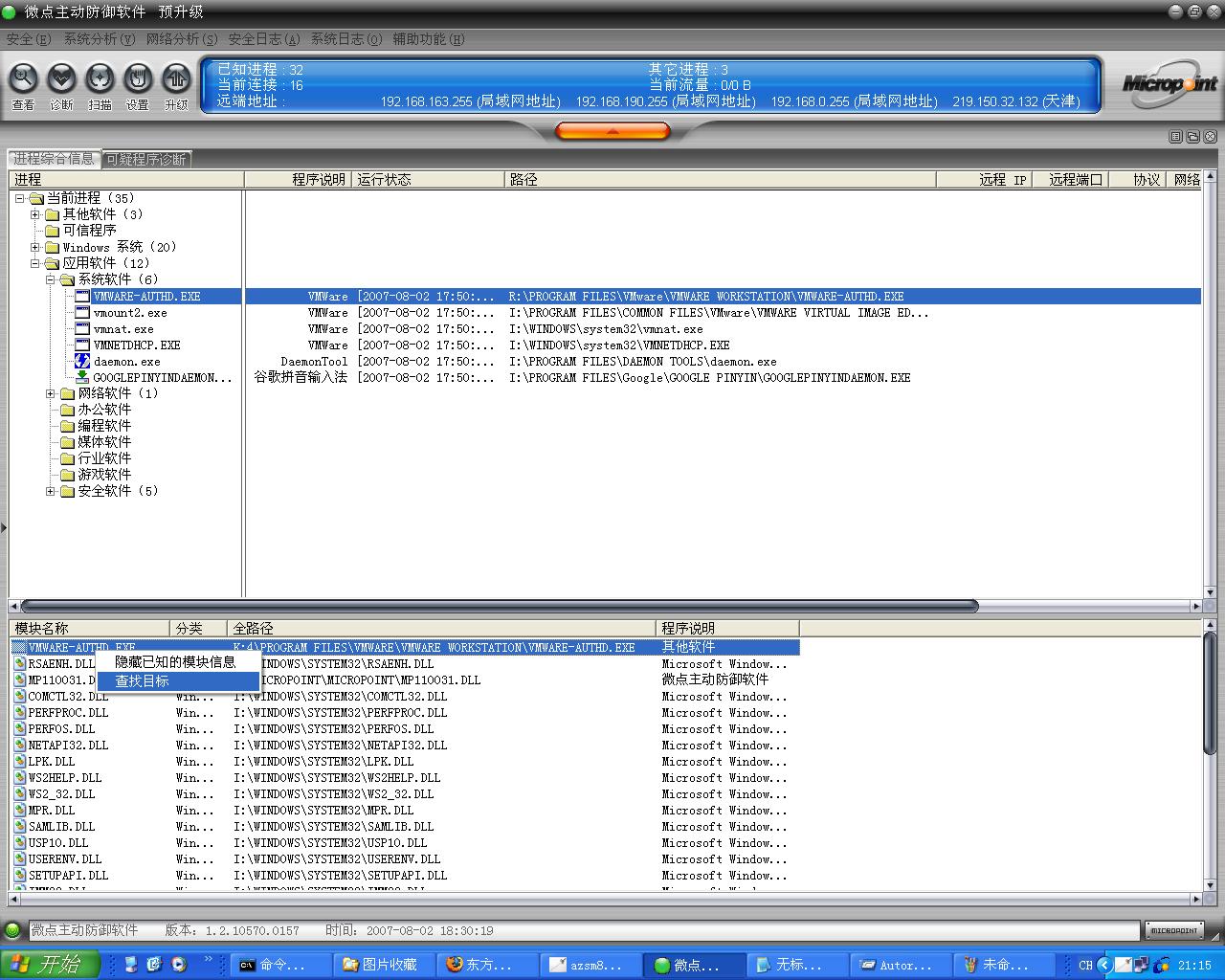Click the orange collapse arrow under info panel
The height and width of the screenshot is (980, 1225).
point(612,130)
